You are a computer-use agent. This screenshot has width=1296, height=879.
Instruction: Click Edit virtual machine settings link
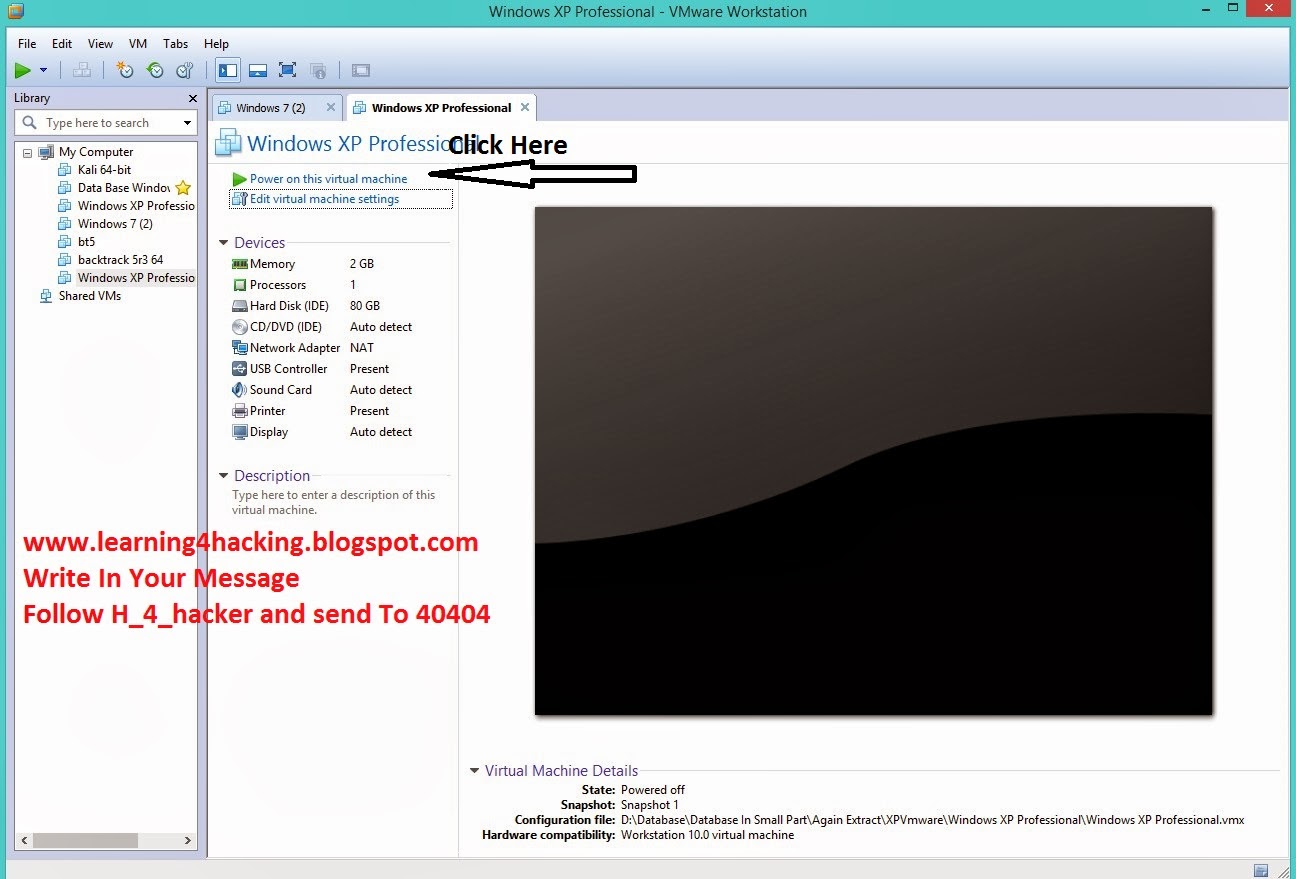click(x=324, y=199)
